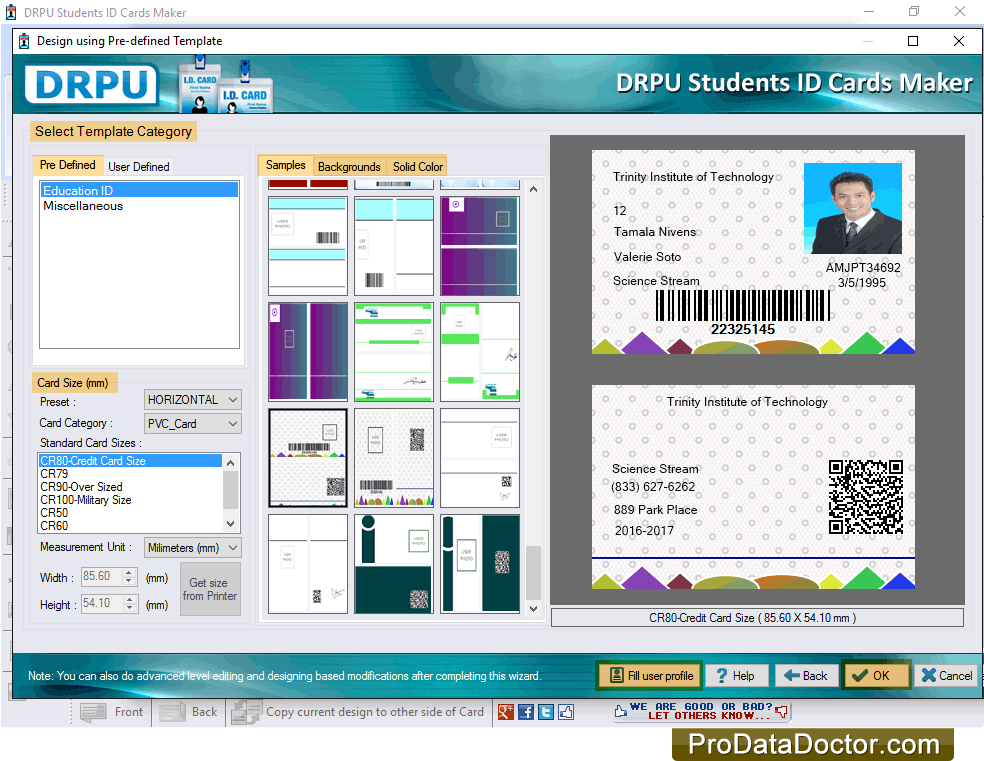984x761 pixels.
Task: Select CR50 card size
Action: 131,513
